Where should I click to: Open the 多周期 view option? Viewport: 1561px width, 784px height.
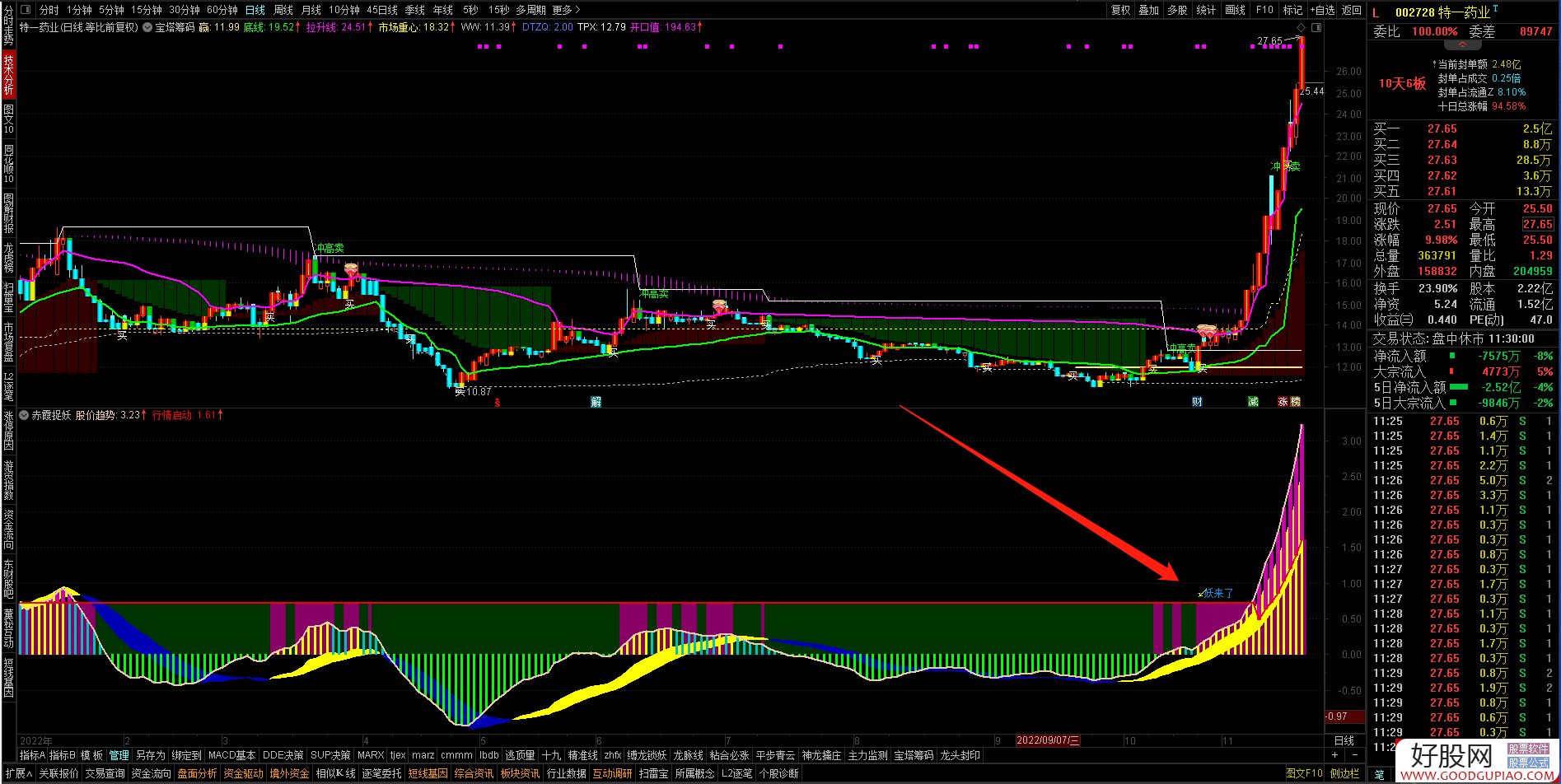(531, 10)
